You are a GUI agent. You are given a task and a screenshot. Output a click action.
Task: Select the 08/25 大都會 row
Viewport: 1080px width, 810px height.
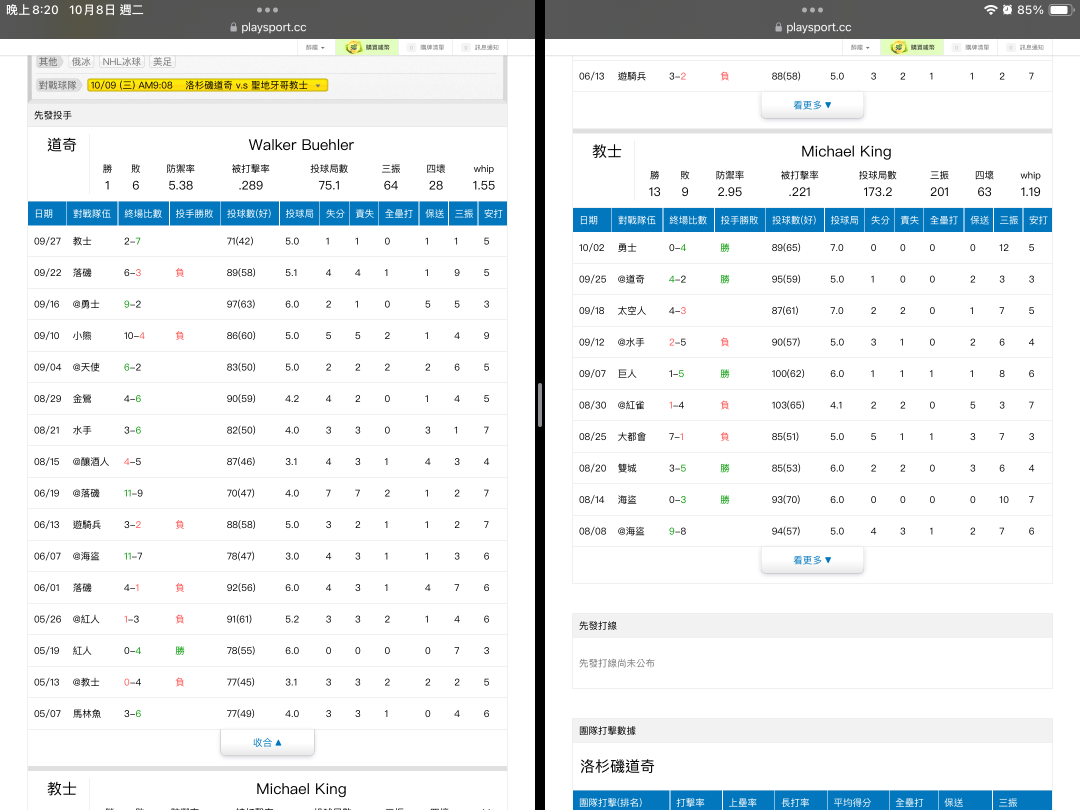coord(812,437)
